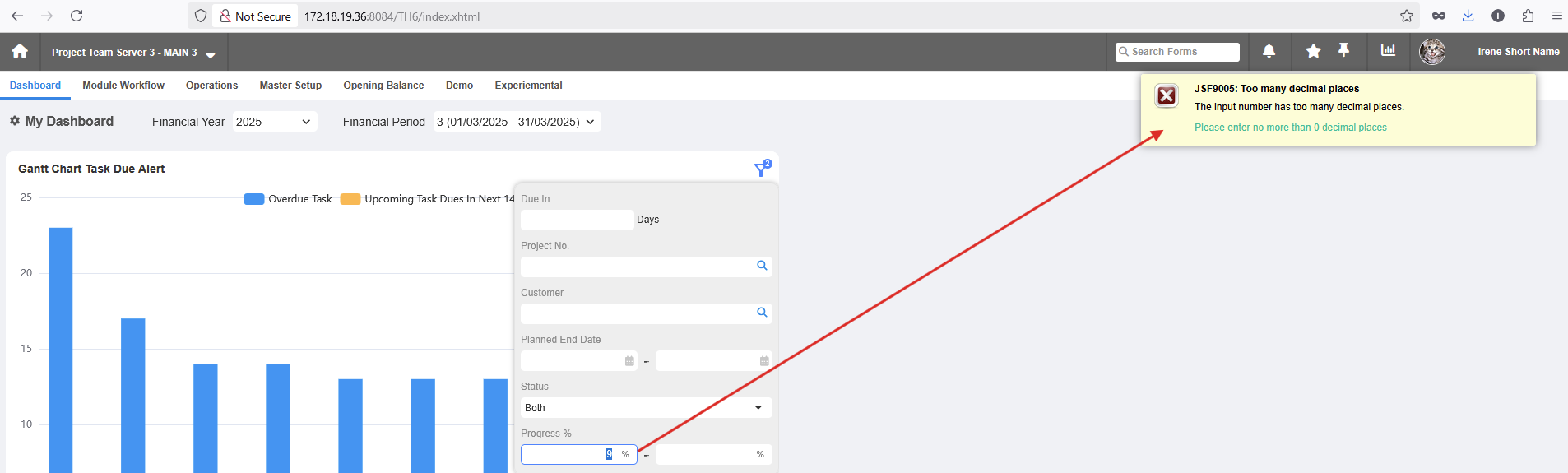Screen dimensions: 1568x473
Task: Open browser downloads
Action: tap(1468, 16)
